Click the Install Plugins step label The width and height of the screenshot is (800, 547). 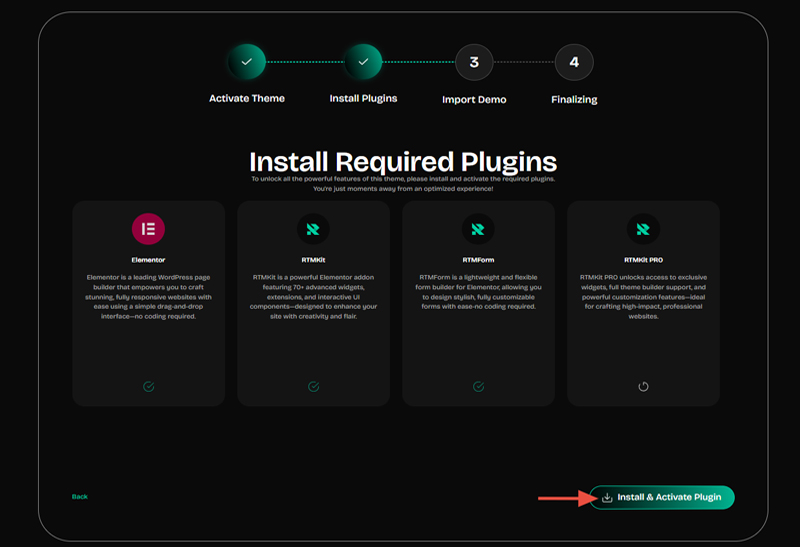tap(363, 98)
